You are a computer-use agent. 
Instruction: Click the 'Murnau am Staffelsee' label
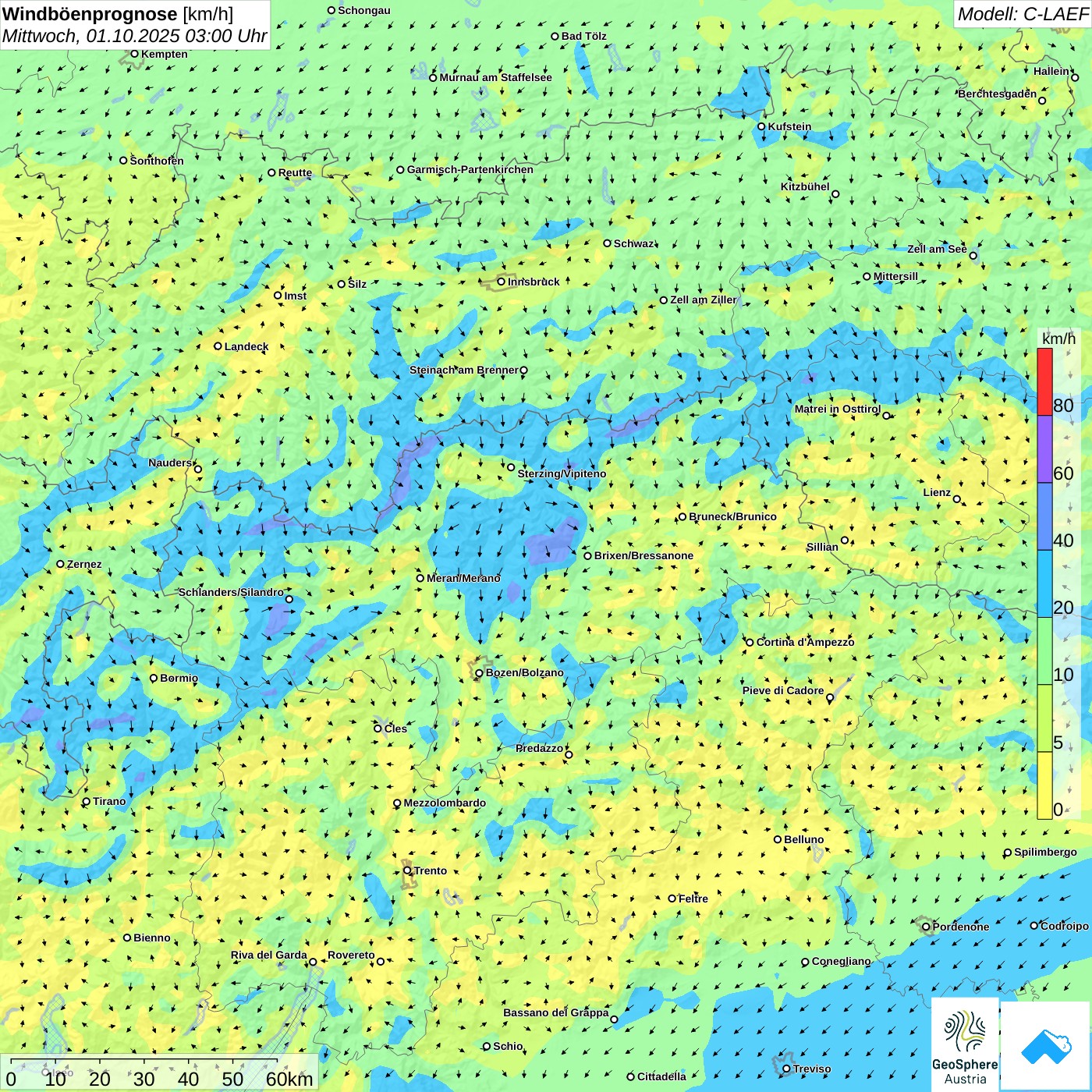(495, 77)
